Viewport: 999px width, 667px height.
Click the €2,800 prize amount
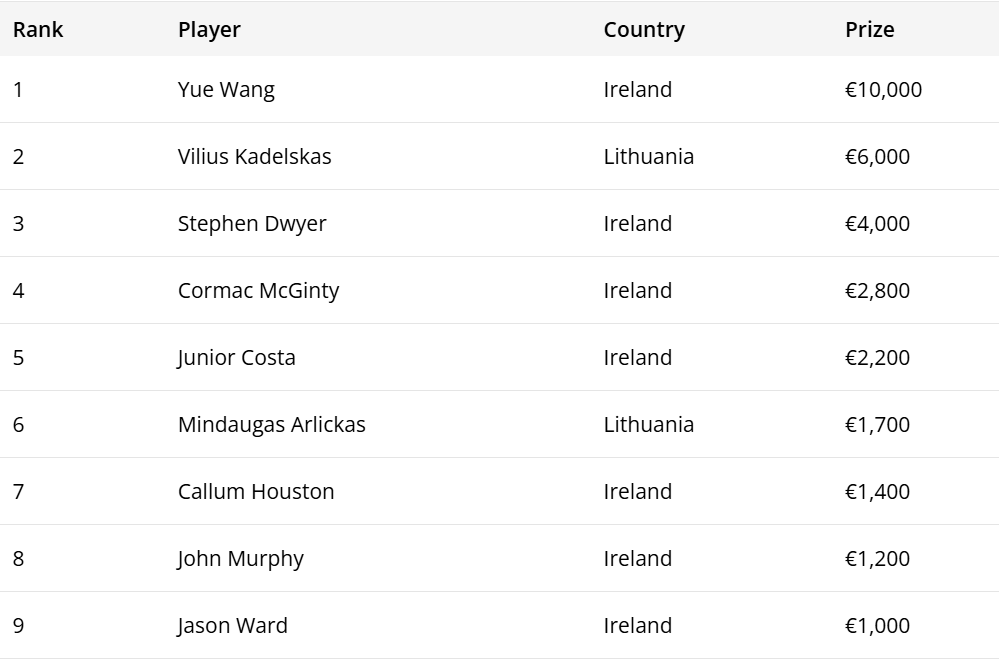pos(877,291)
